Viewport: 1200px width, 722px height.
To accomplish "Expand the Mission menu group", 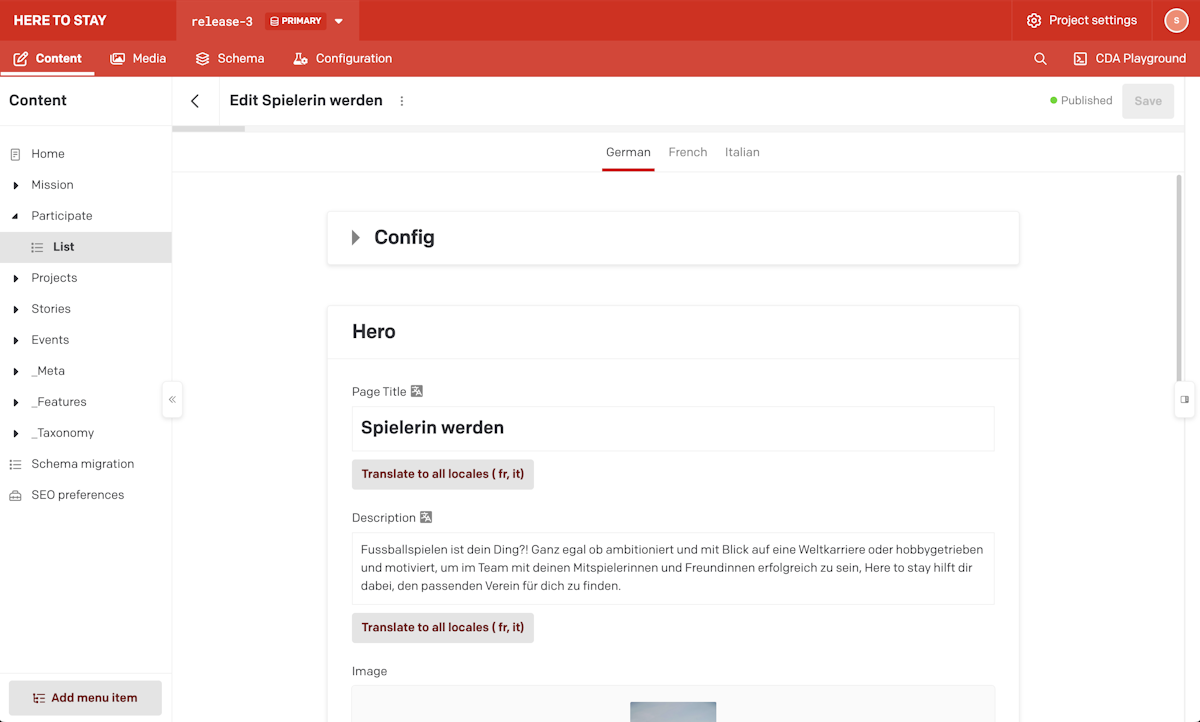I will (15, 185).
